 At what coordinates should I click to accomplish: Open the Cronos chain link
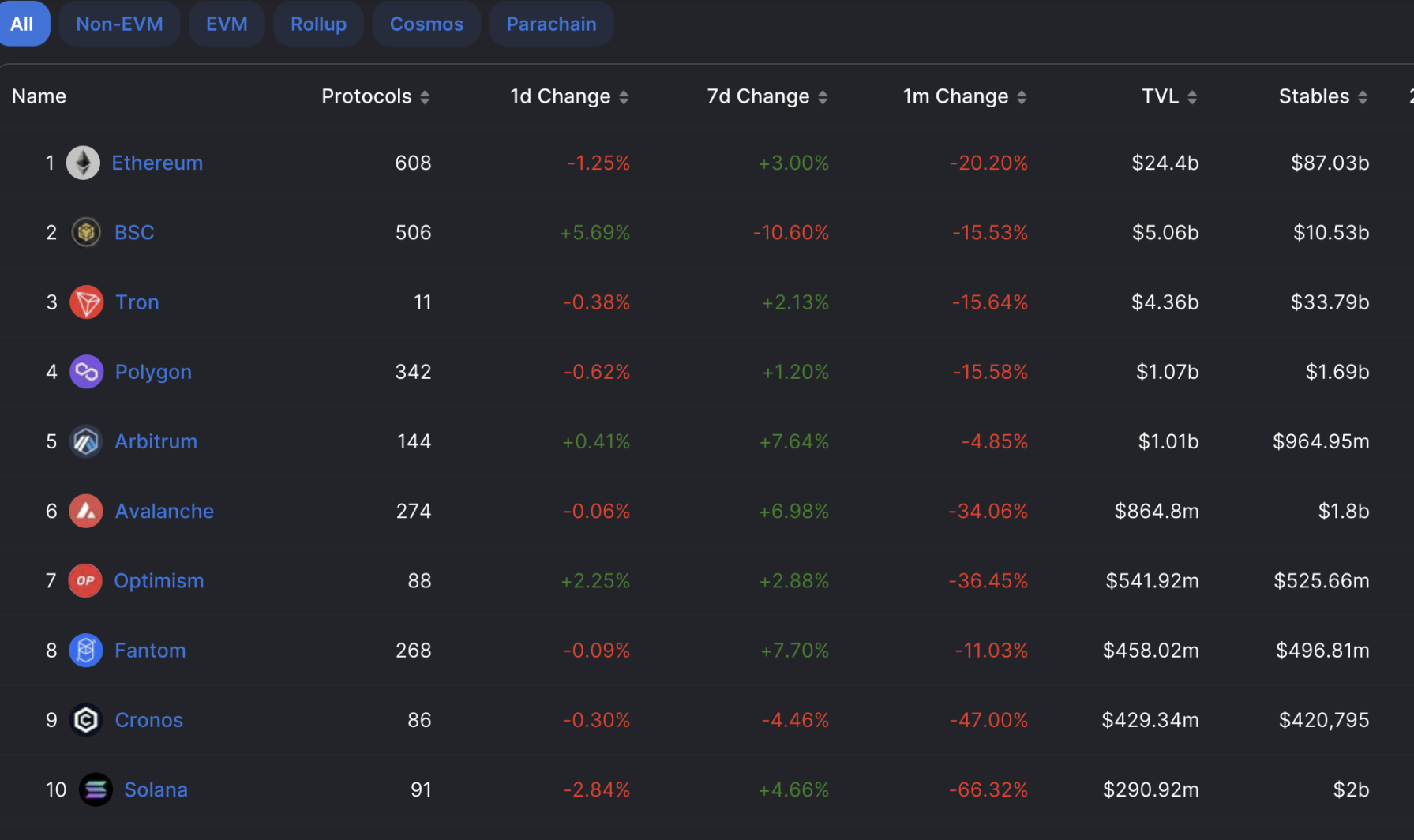[148, 720]
